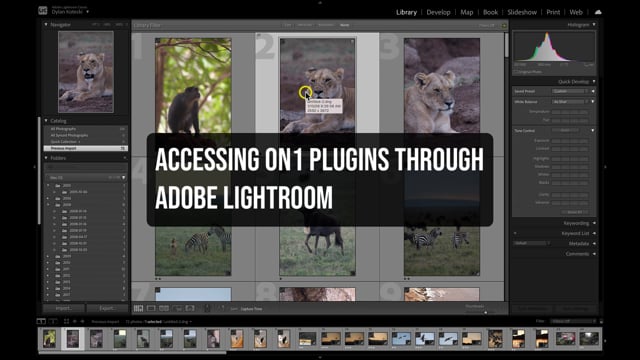Click the filmstrip horizontal scrollbar
The image size is (640, 360).
[x=133, y=352]
